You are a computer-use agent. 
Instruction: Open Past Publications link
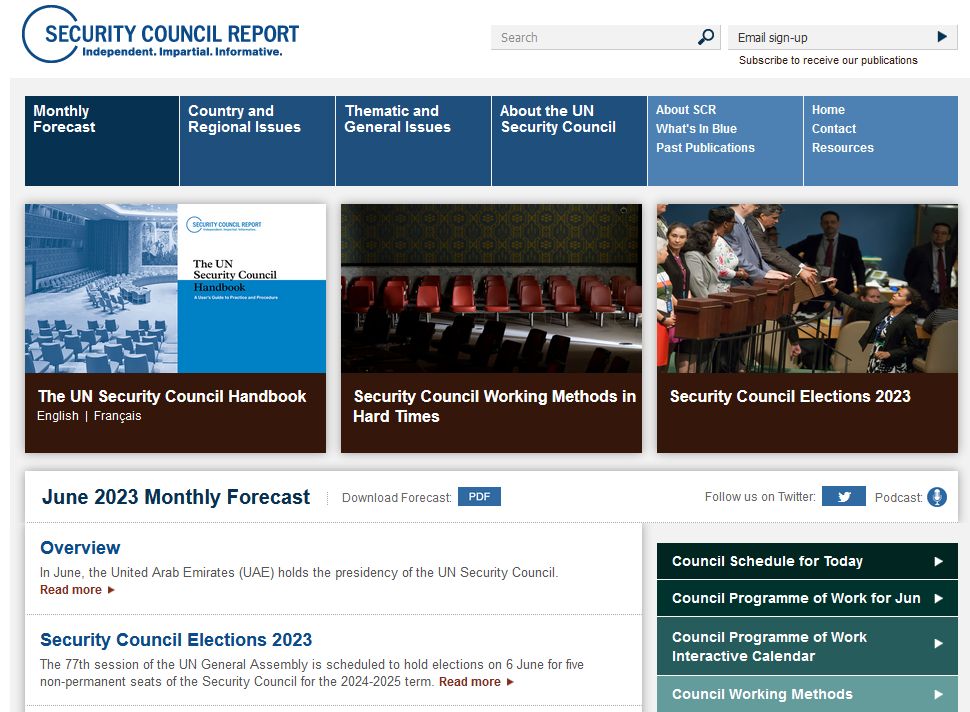(x=705, y=148)
